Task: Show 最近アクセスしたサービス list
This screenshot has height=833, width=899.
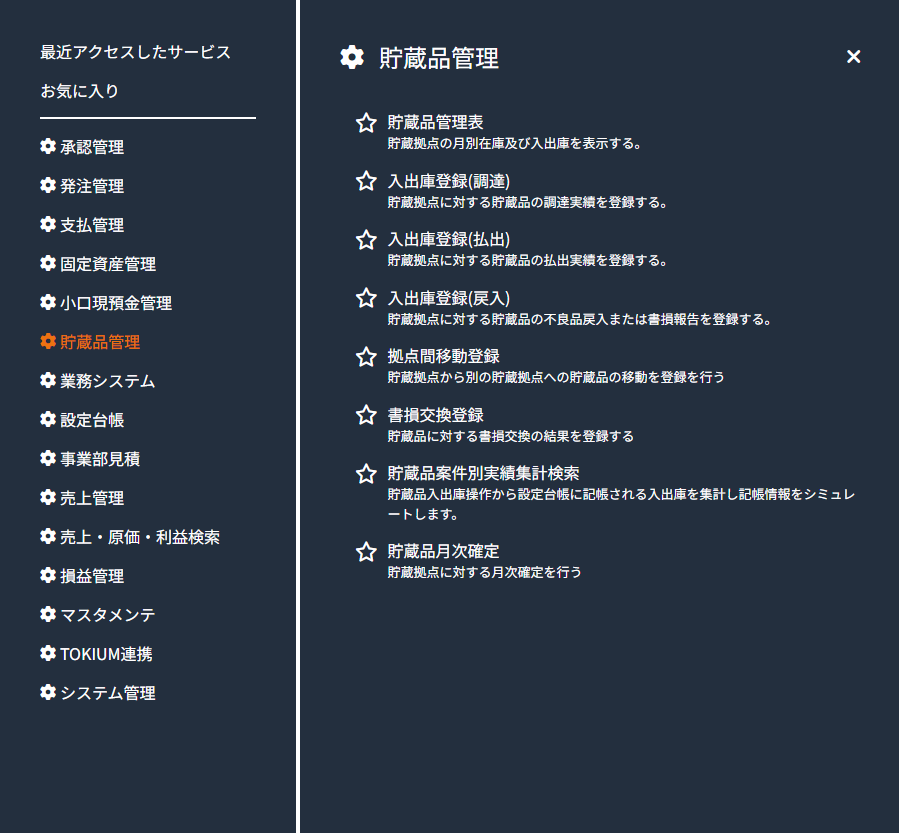Action: [x=135, y=52]
